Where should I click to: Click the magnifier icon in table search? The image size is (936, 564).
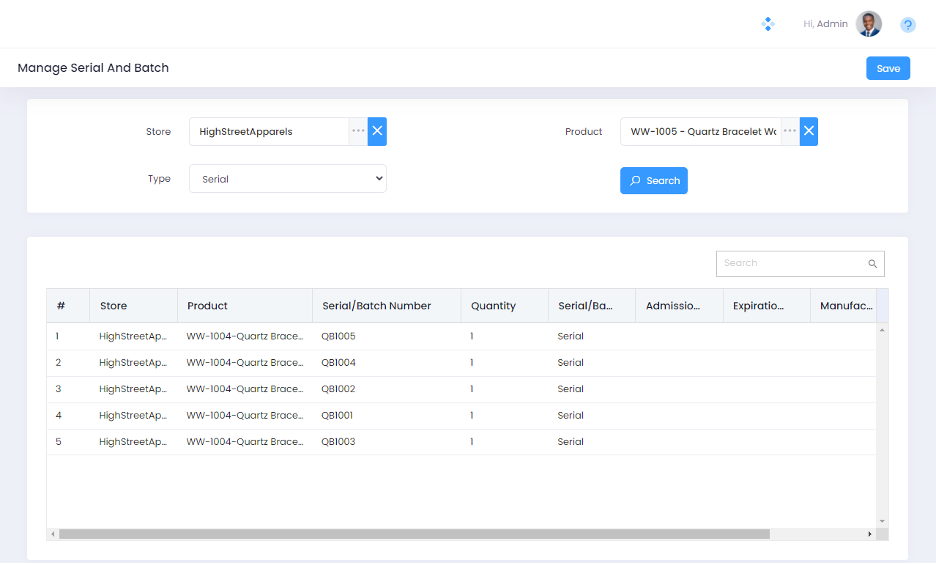pyautogui.click(x=872, y=264)
